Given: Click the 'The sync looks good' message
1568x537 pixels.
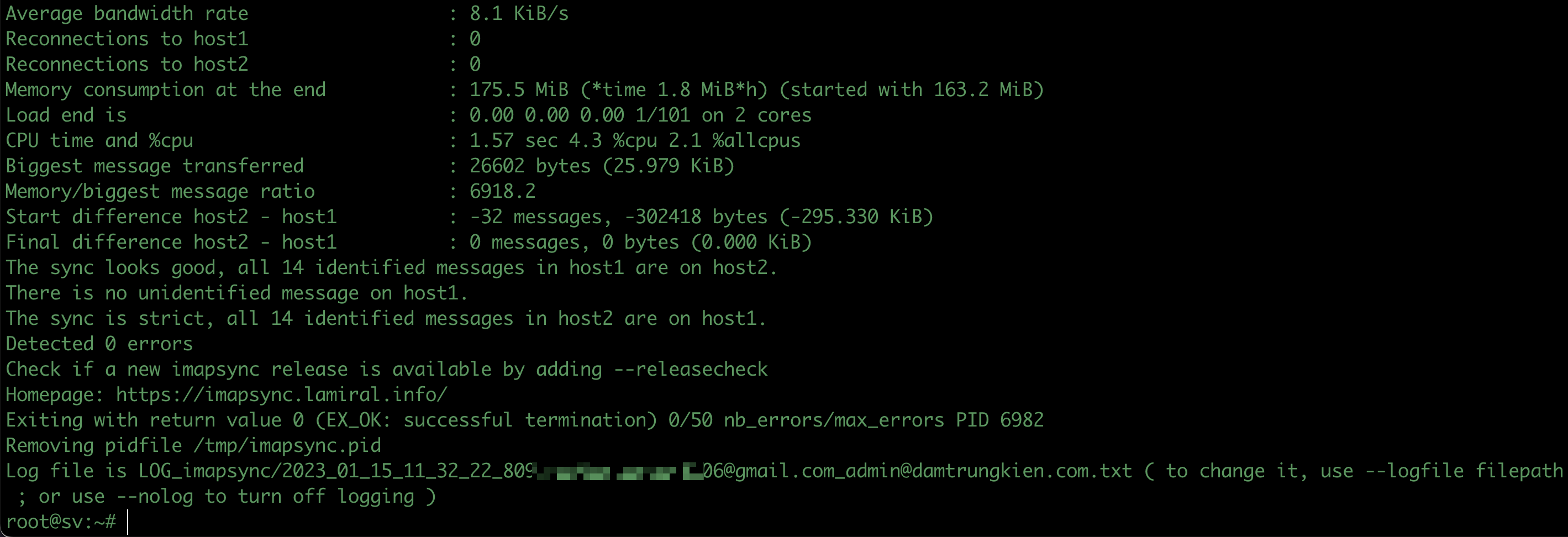Looking at the screenshot, I should point(391,268).
